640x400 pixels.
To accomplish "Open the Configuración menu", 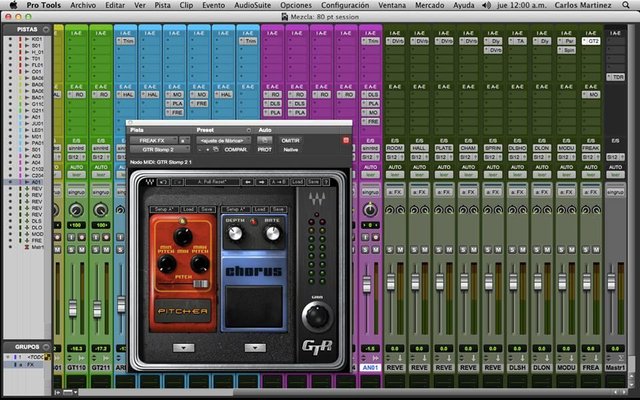I will coord(345,5).
